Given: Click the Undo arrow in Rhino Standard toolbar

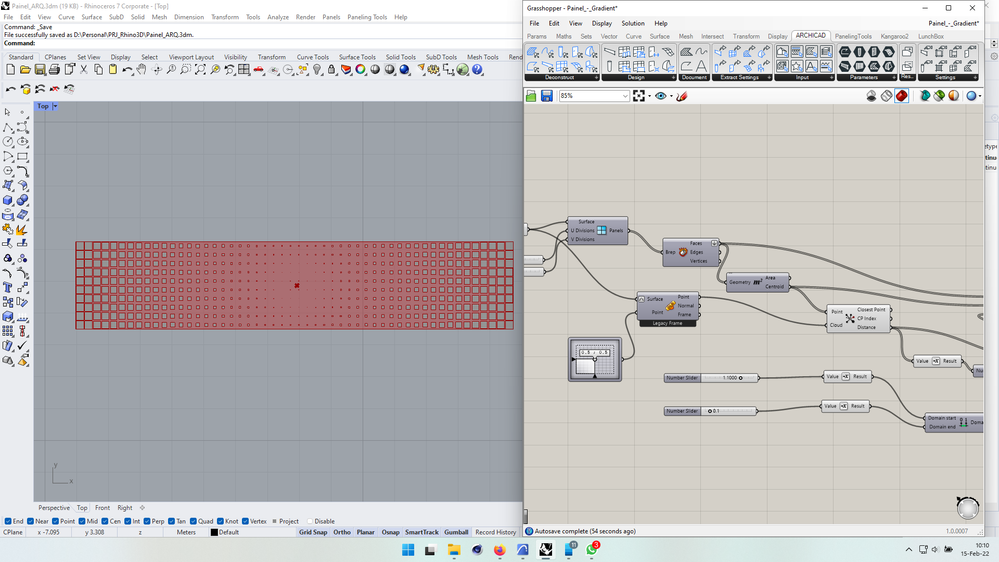Looking at the screenshot, I should (x=127, y=69).
